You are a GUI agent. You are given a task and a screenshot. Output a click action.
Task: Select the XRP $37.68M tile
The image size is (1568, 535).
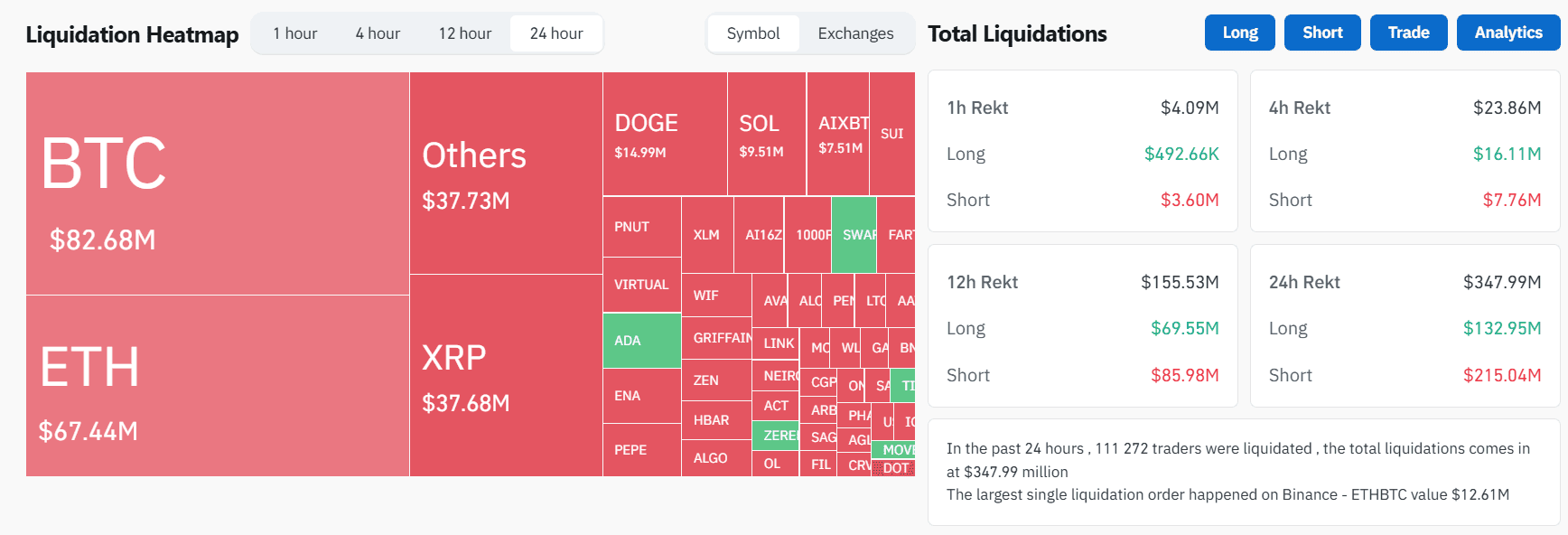506,375
